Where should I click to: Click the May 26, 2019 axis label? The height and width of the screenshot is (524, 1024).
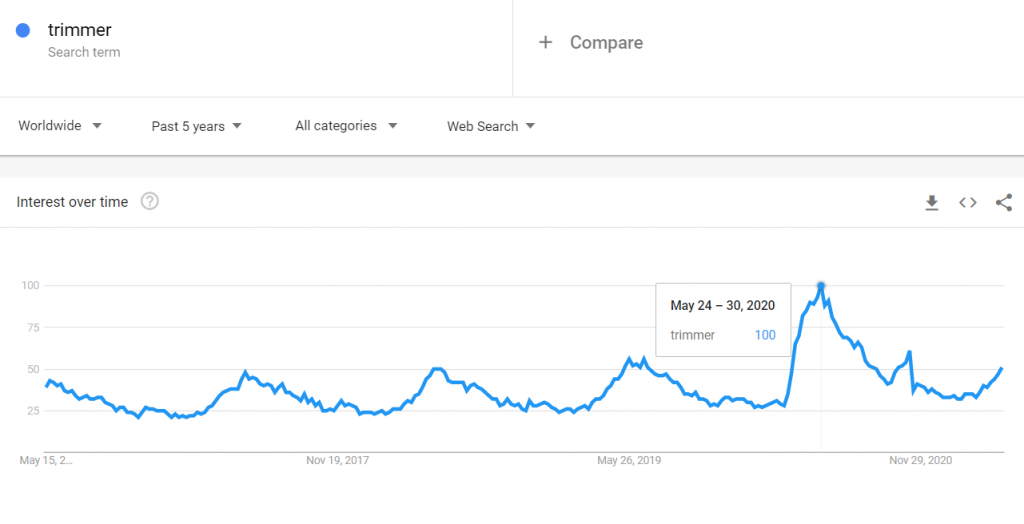pos(629,461)
